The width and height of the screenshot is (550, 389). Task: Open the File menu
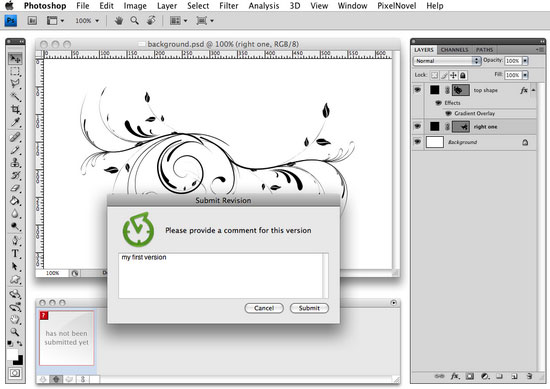click(x=83, y=6)
